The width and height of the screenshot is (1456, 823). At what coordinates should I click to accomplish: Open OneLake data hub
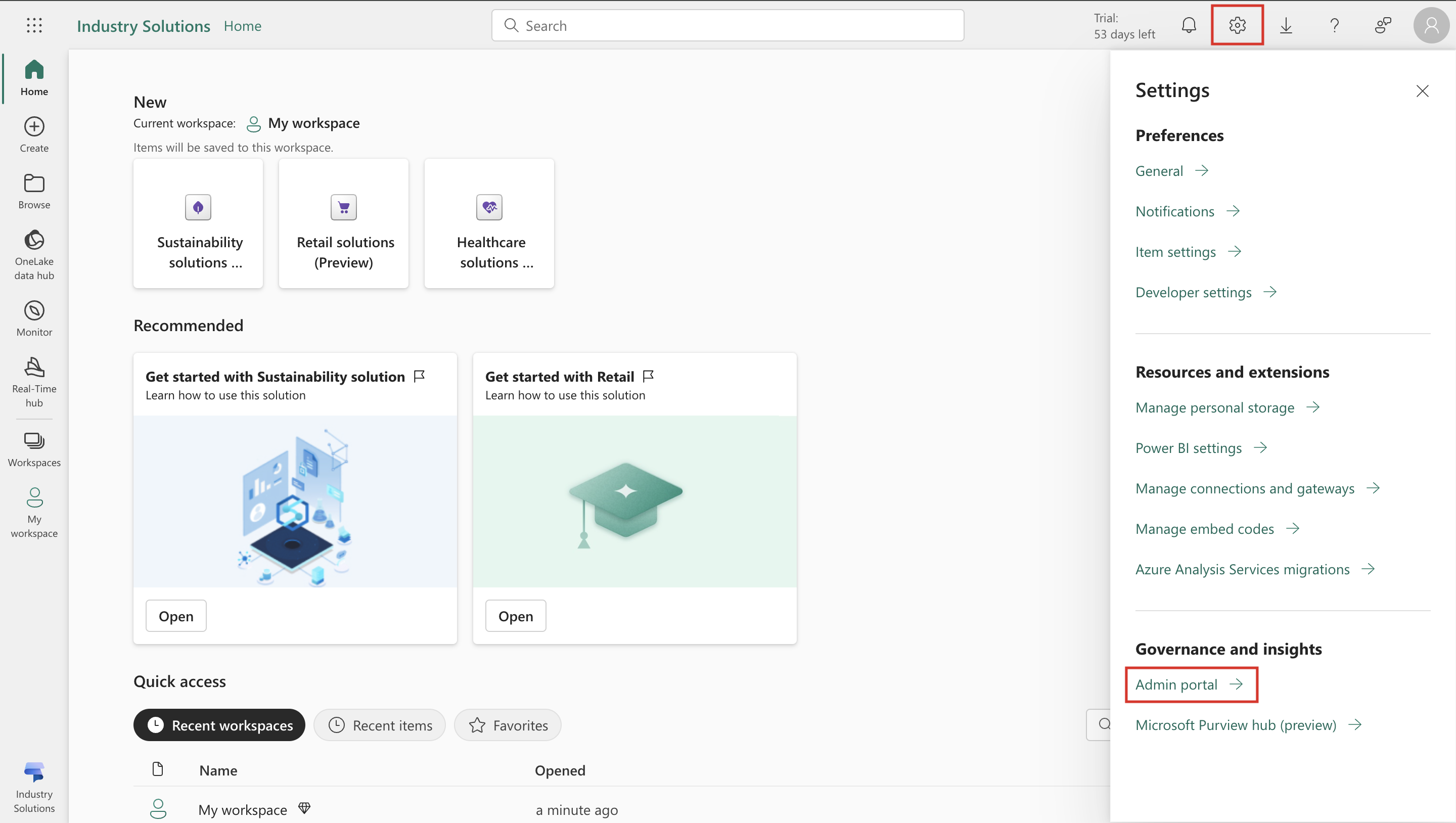point(34,255)
